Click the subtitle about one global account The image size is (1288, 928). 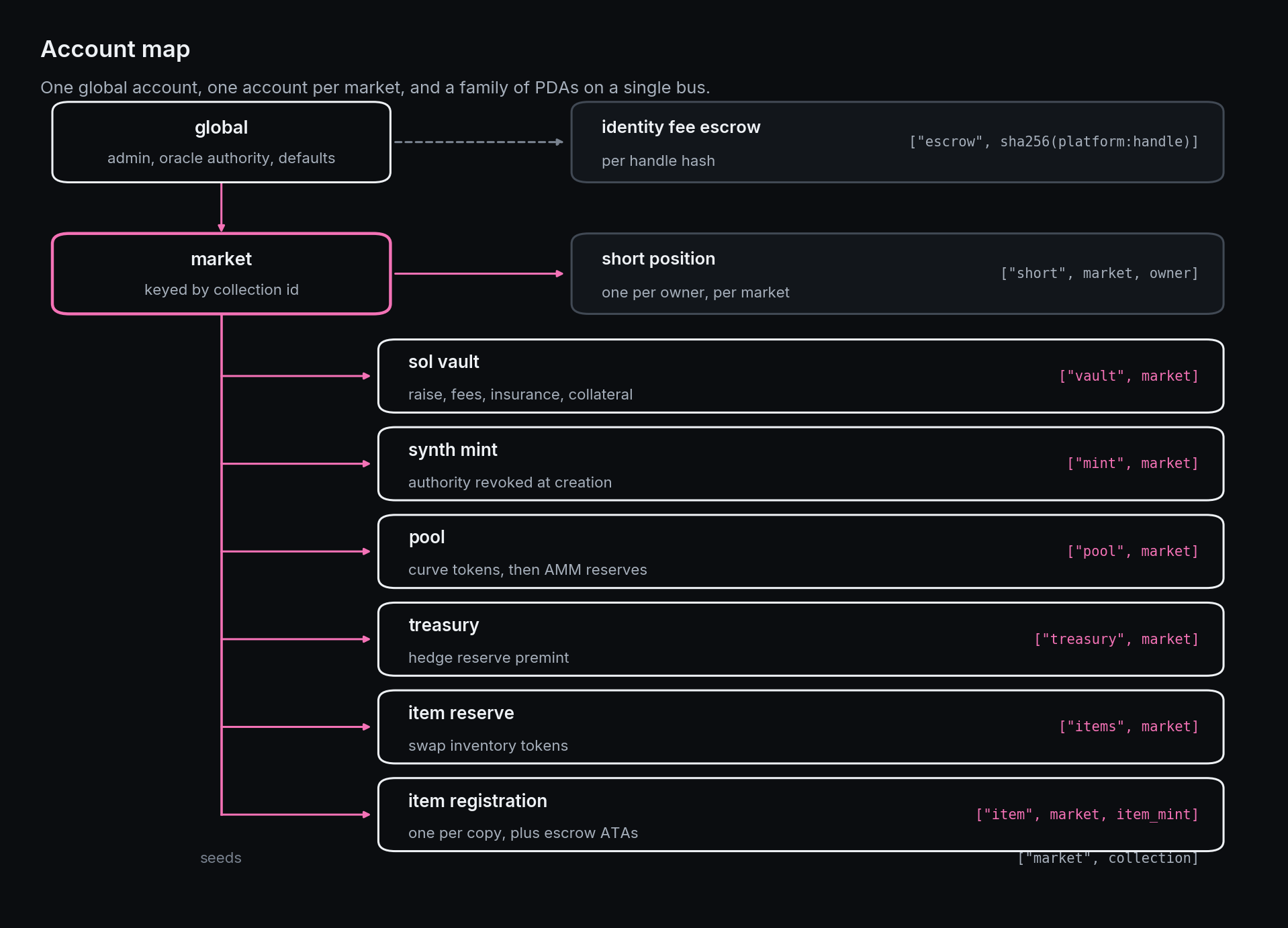pos(375,87)
